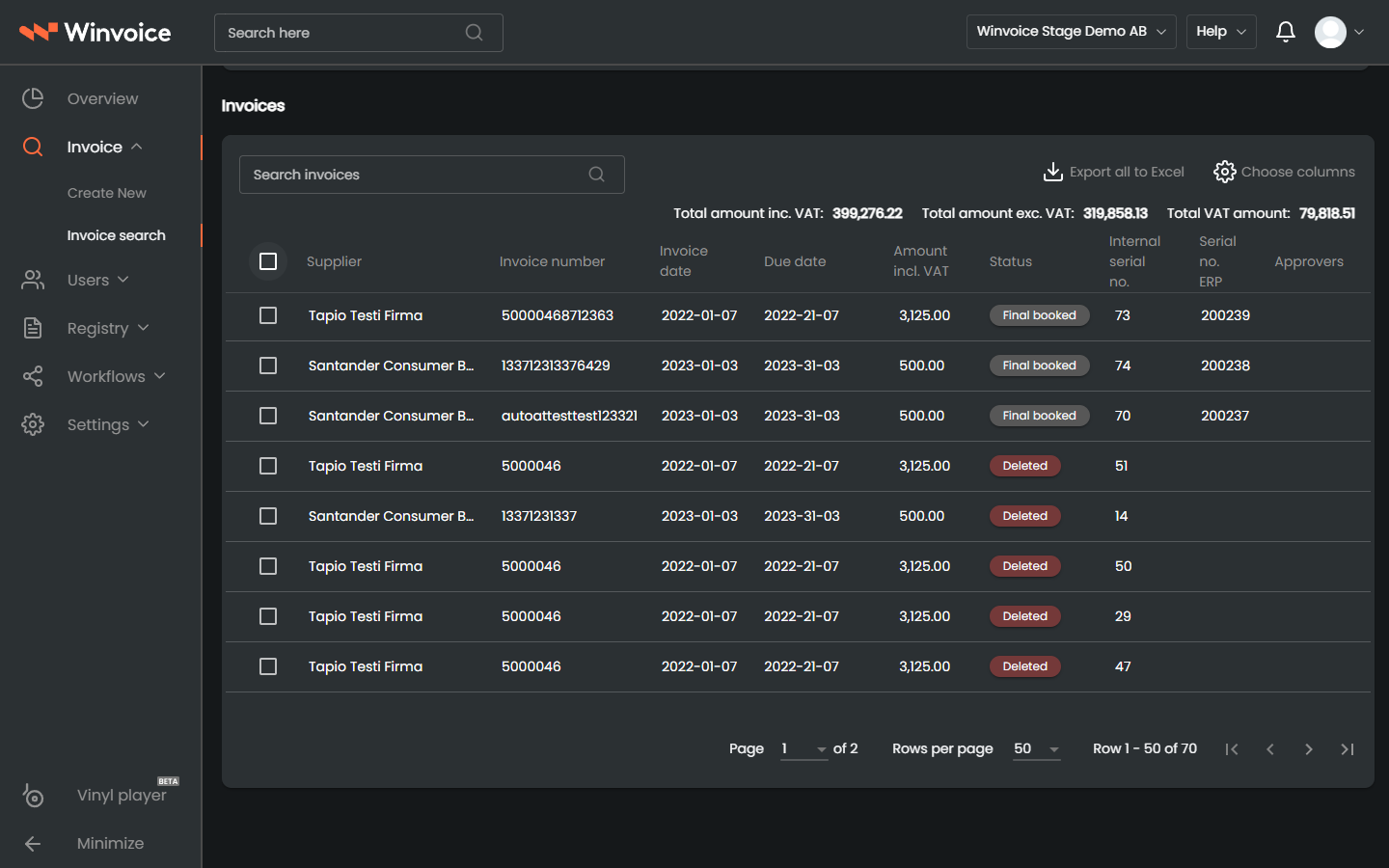This screenshot has height=868, width=1389.
Task: Open Winvoice Stage Demo AB company dropdown
Action: pyautogui.click(x=1071, y=32)
